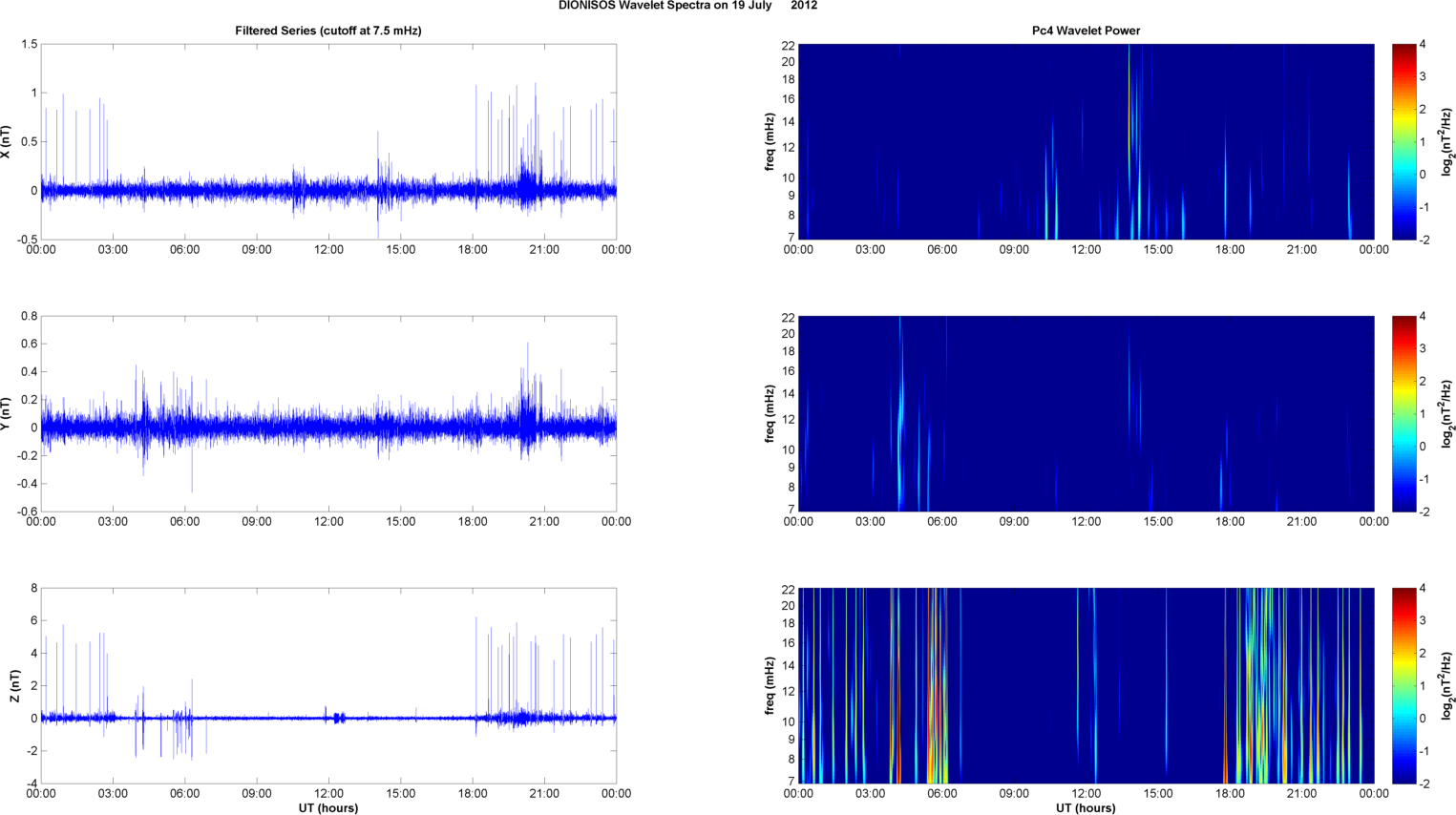Click the colorbar beside the middle spectrogram
1456x815 pixels.
pos(1403,413)
